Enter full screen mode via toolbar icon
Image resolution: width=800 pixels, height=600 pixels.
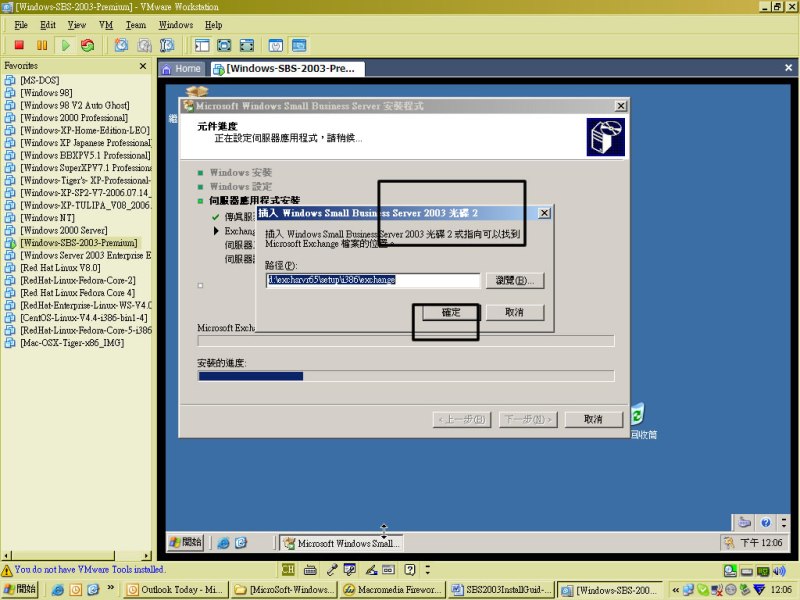point(247,45)
